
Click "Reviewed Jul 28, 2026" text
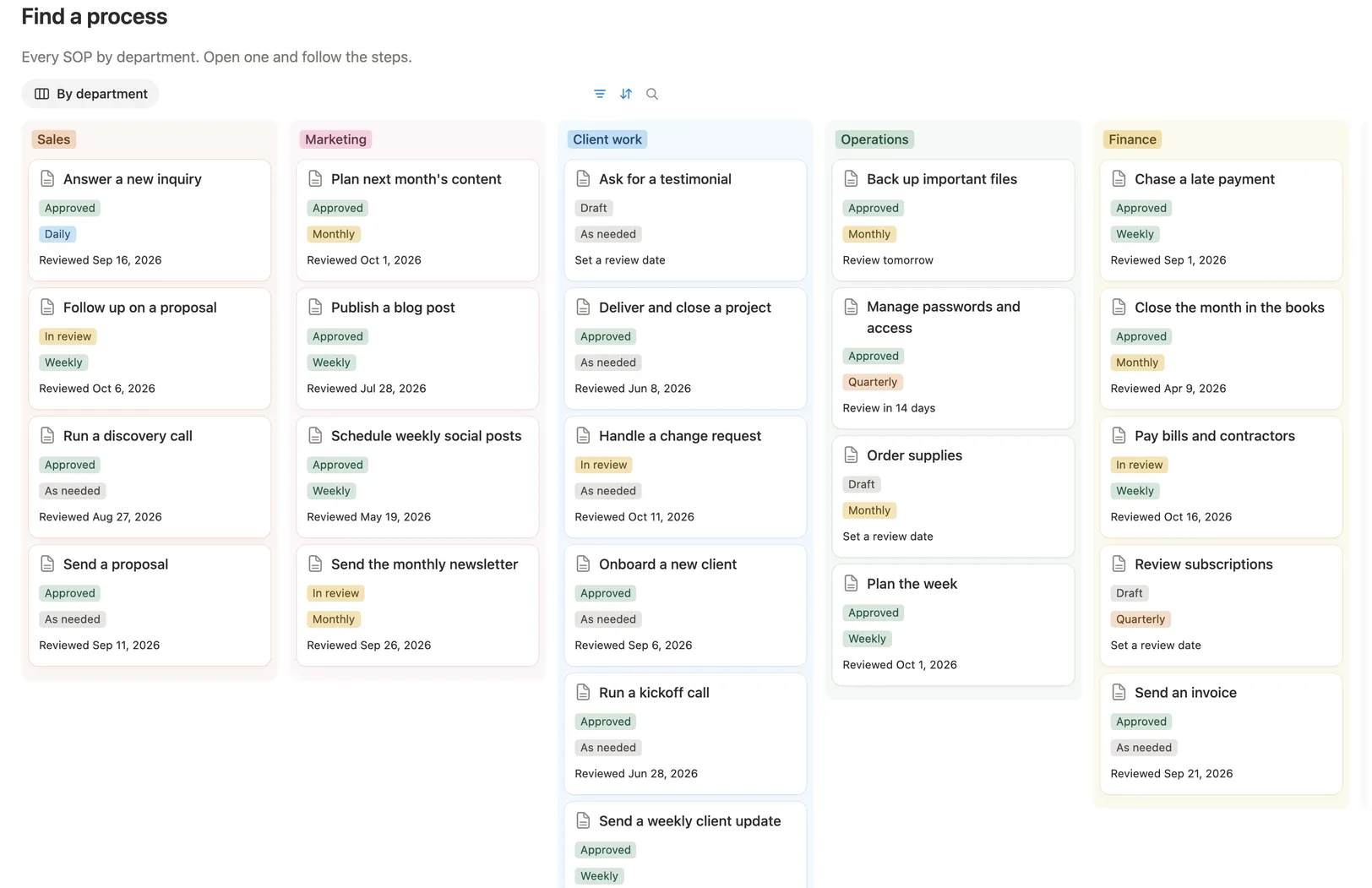click(367, 389)
